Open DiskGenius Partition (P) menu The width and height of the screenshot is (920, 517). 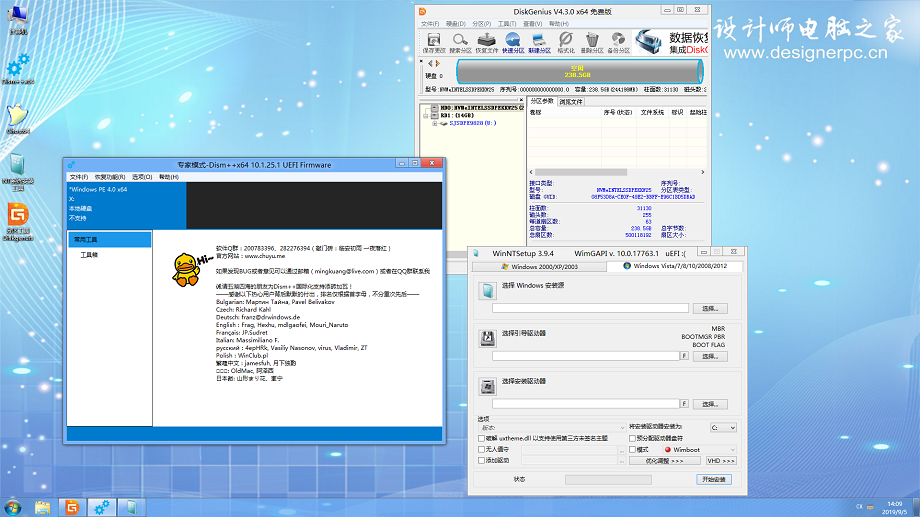click(482, 24)
